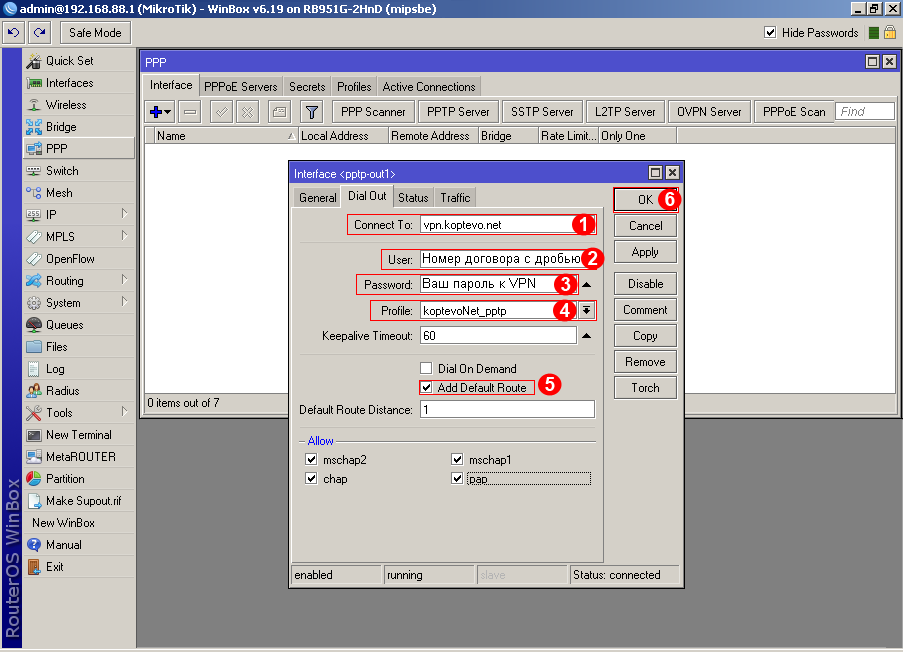
Task: Enable Safe Mode
Action: coord(95,33)
